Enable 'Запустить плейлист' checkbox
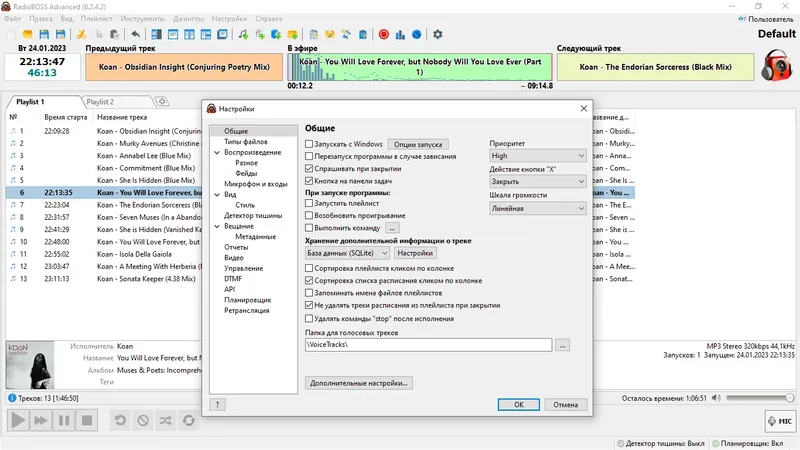 coord(309,203)
